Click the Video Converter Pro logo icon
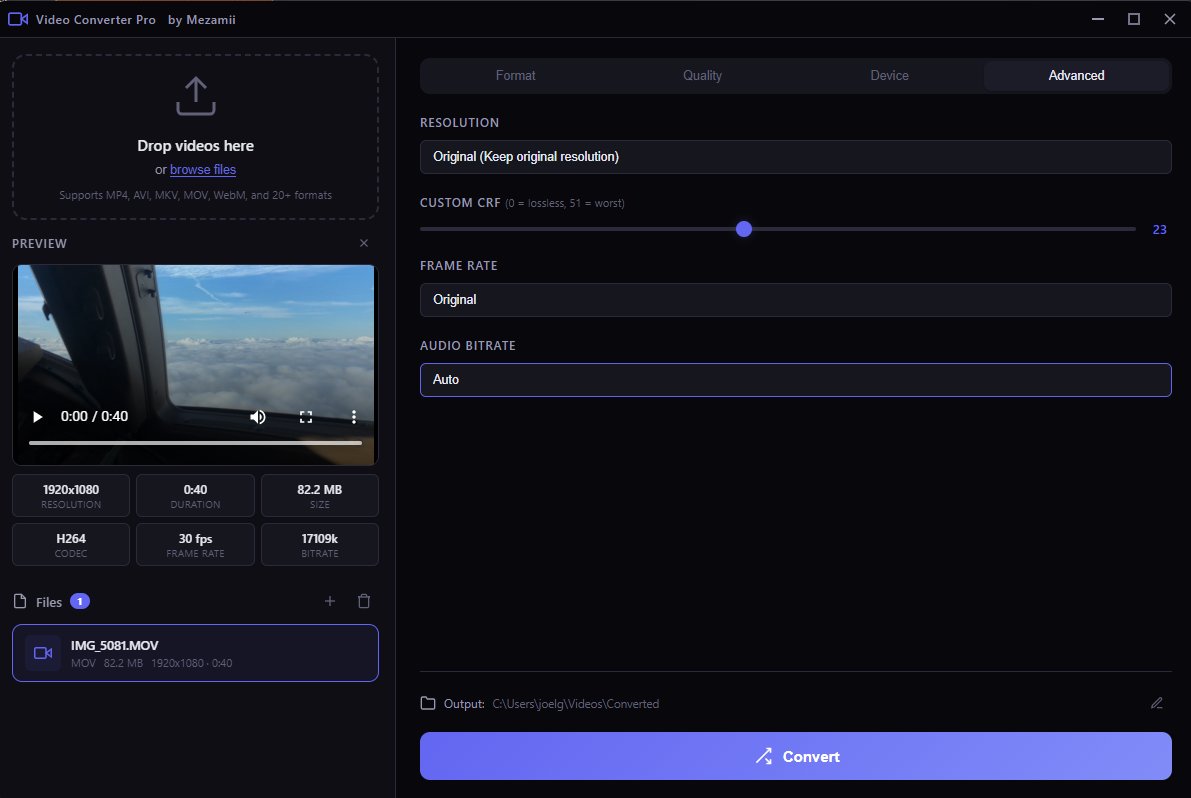The width and height of the screenshot is (1191, 798). (x=18, y=19)
